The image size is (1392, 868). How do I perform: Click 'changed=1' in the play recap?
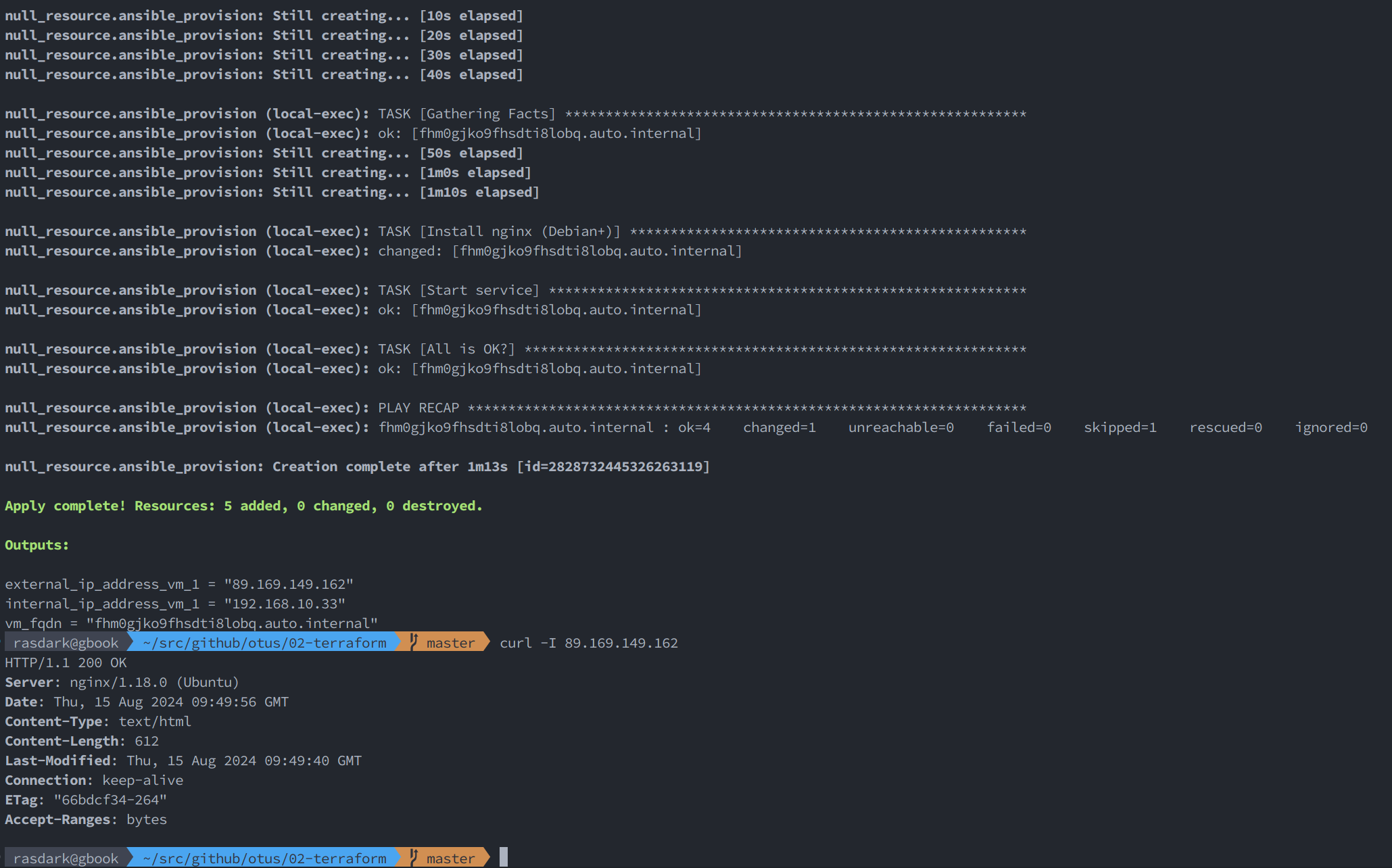[x=779, y=427]
